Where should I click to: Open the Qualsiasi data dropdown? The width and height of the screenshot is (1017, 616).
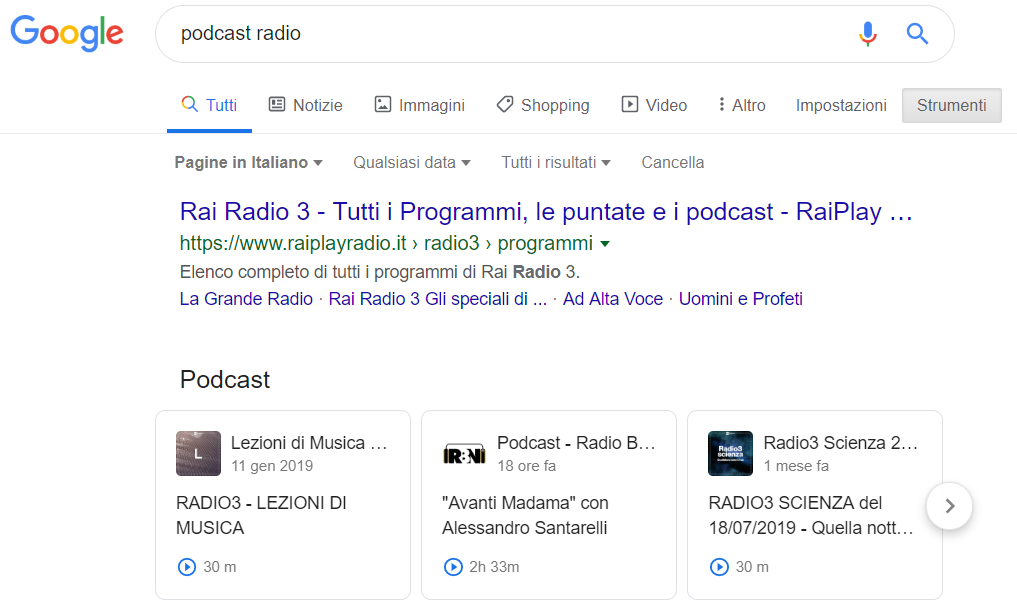[412, 162]
